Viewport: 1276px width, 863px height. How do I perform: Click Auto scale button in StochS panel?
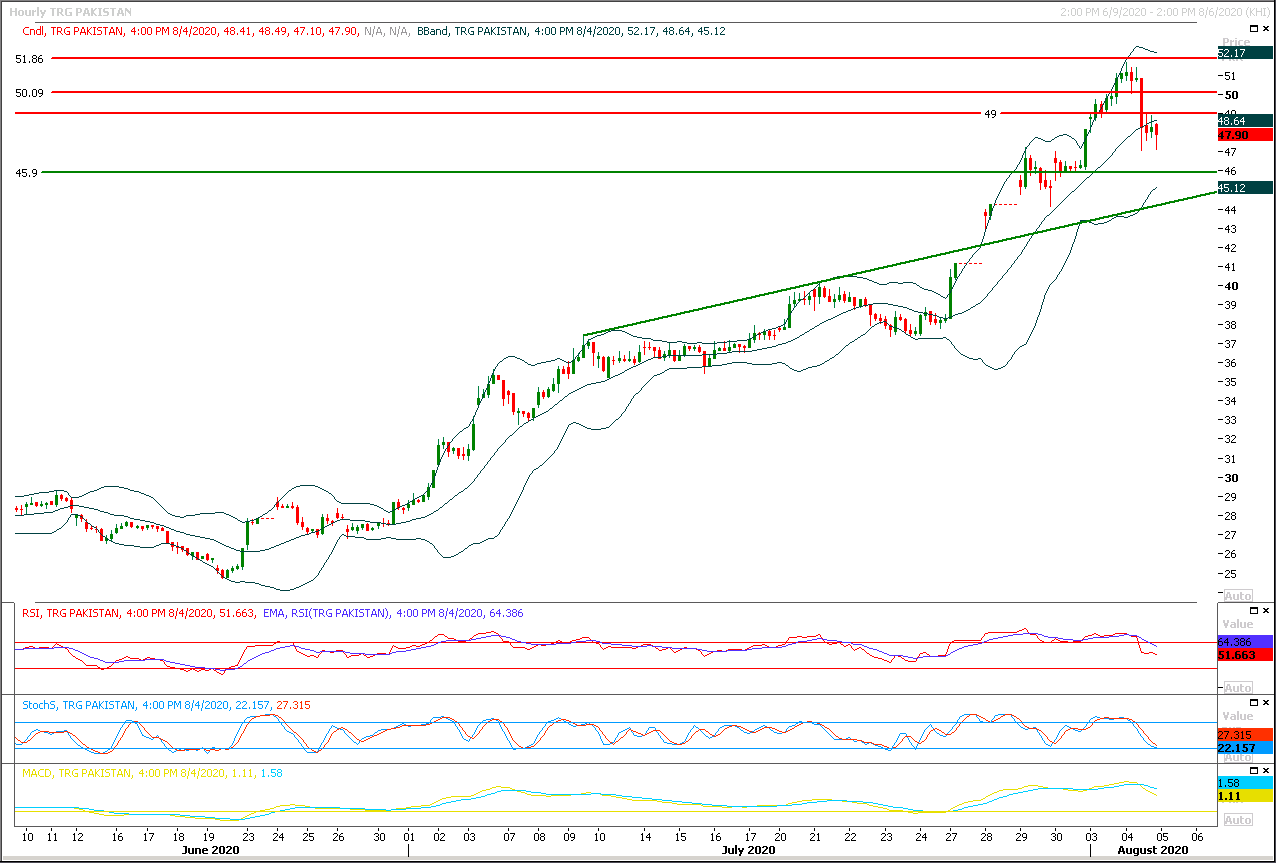click(1238, 757)
